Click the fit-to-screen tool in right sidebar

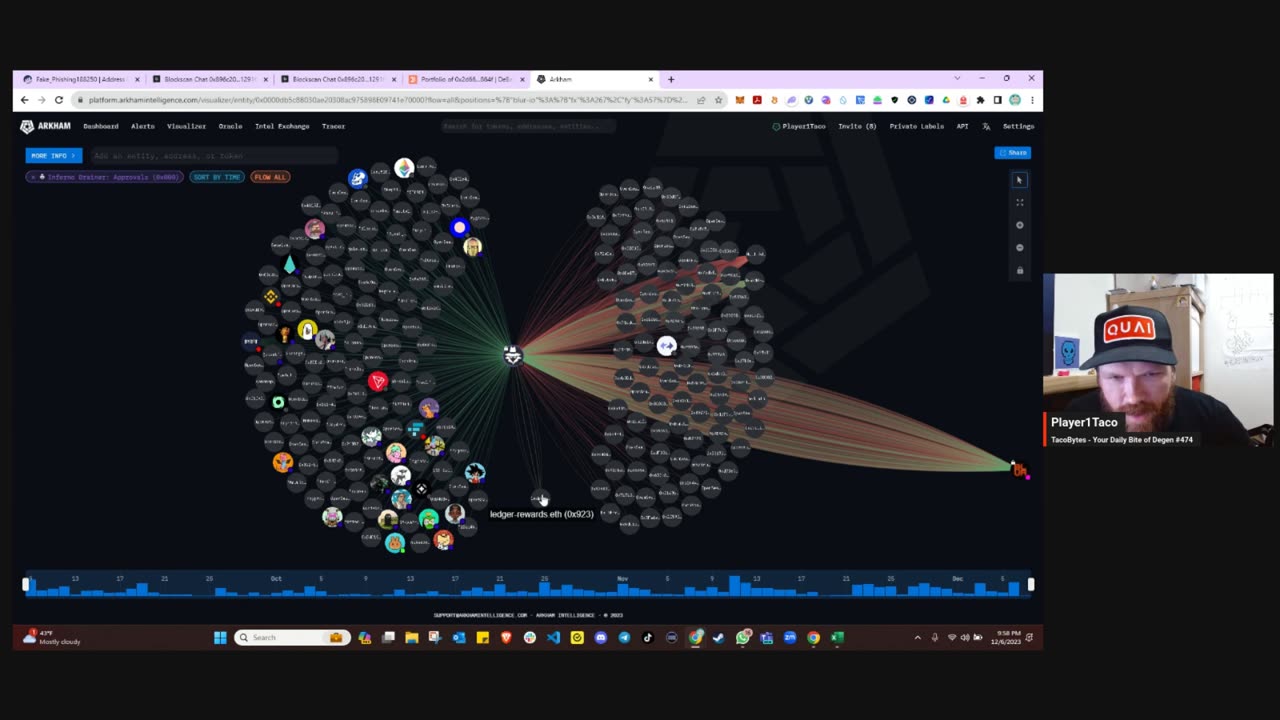1019,203
